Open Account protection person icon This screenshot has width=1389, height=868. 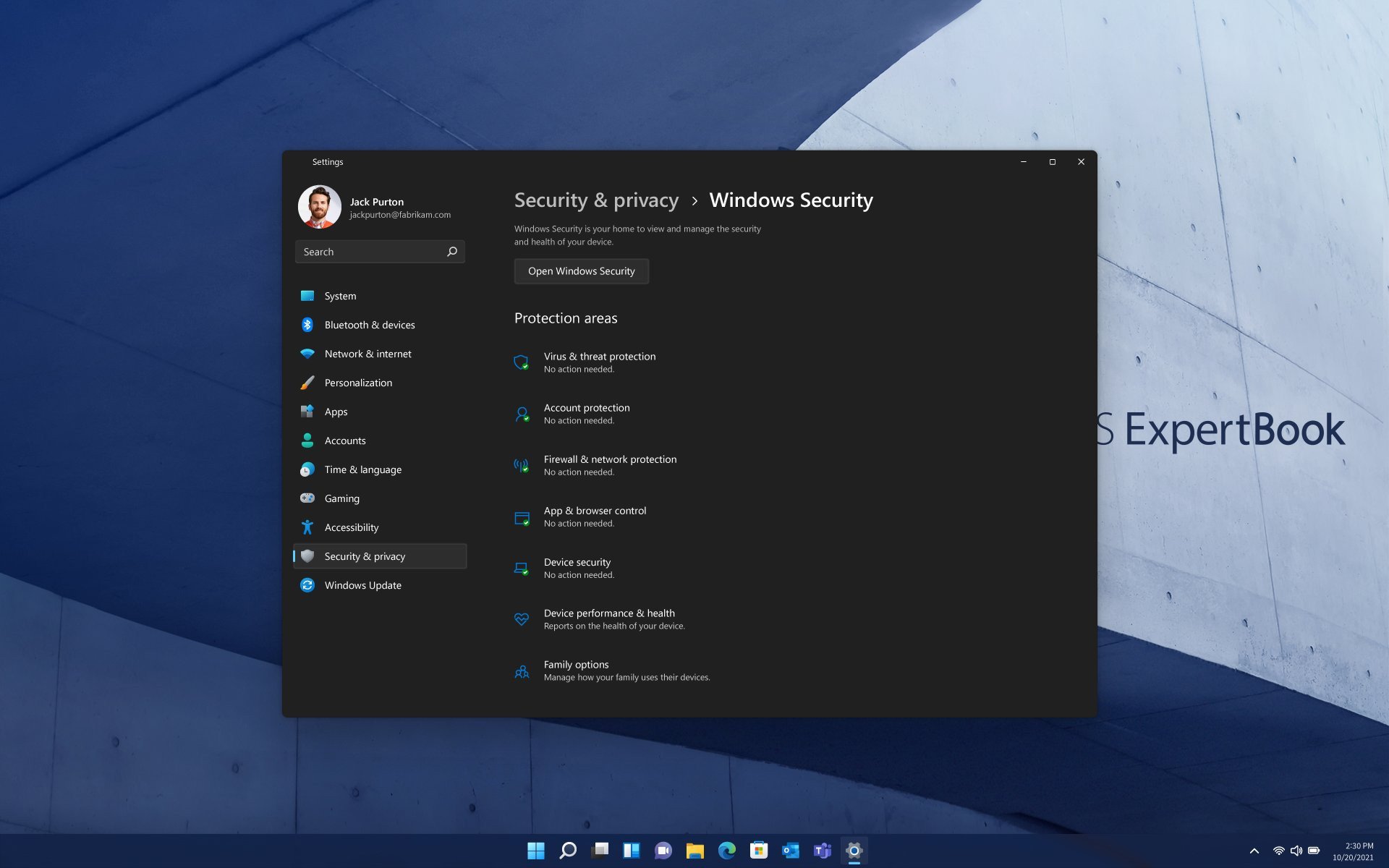(522, 414)
